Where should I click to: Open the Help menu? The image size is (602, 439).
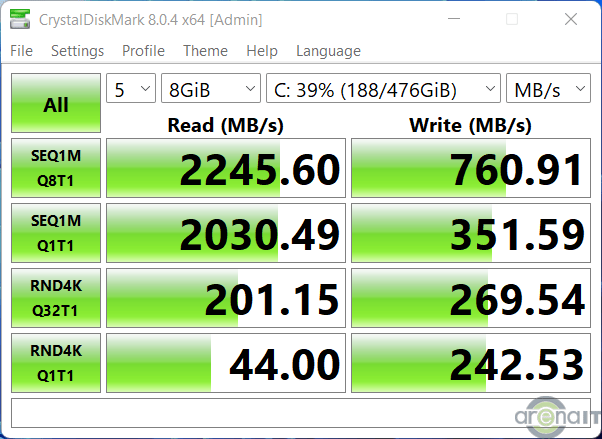pyautogui.click(x=261, y=51)
